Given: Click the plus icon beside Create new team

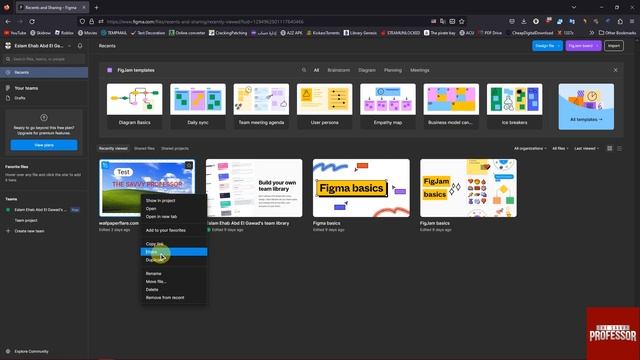Looking at the screenshot, I should [x=8, y=231].
